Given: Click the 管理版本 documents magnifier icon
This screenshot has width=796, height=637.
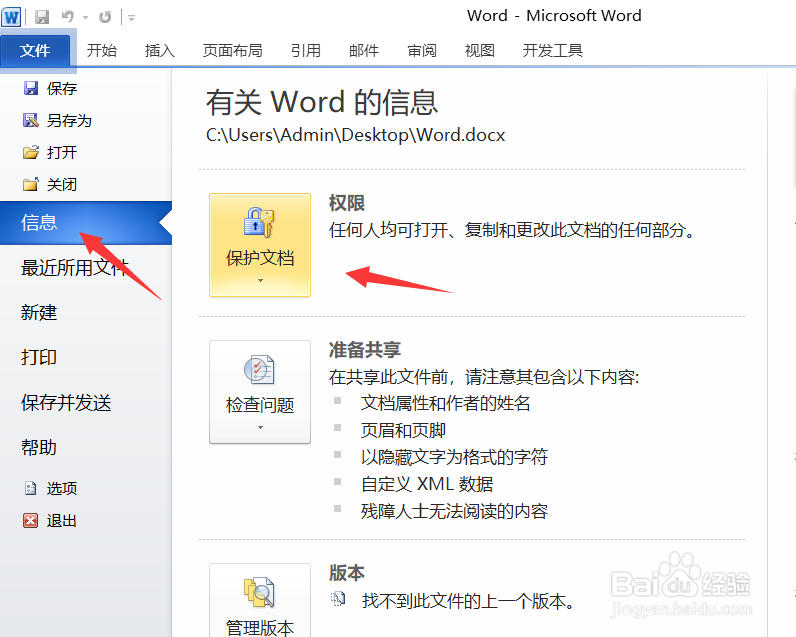Looking at the screenshot, I should coord(259,592).
